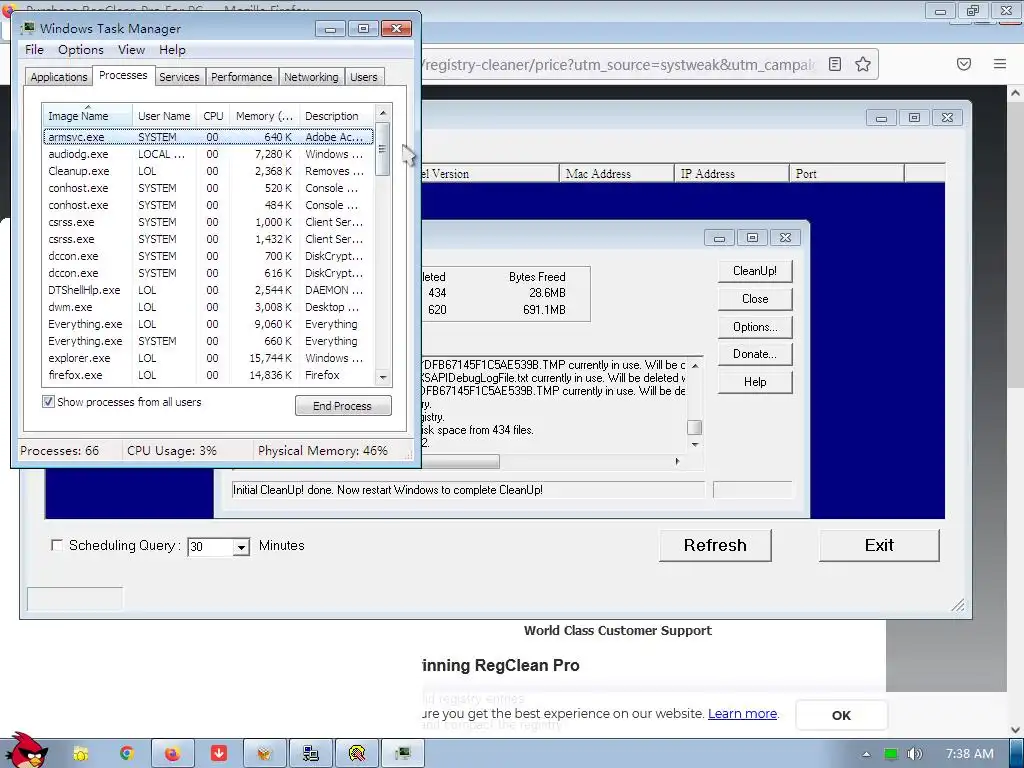Click the Help button in CleanUp dialog
The height and width of the screenshot is (768, 1024).
(x=755, y=382)
